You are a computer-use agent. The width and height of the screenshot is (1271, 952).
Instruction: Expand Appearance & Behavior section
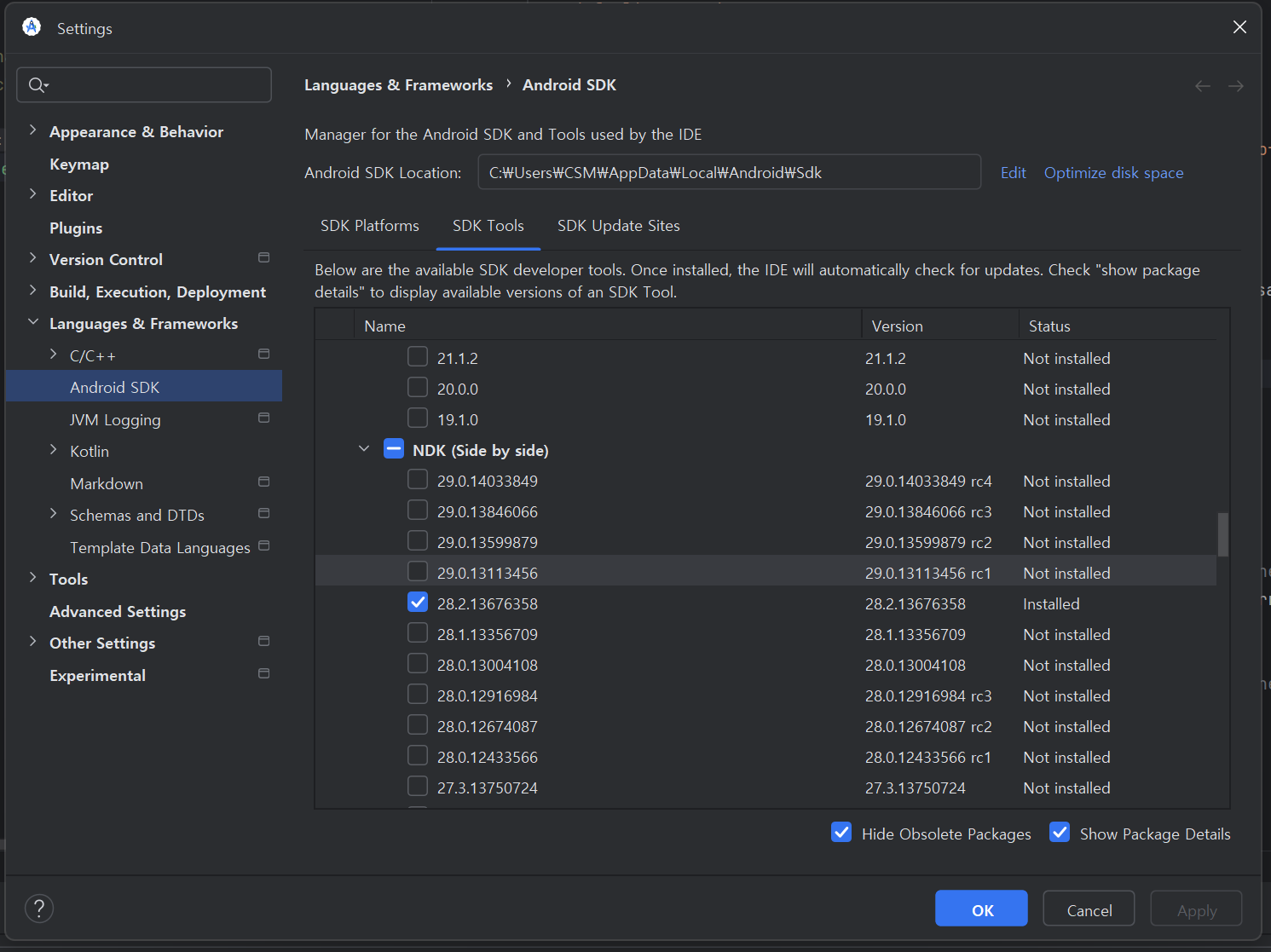(32, 130)
